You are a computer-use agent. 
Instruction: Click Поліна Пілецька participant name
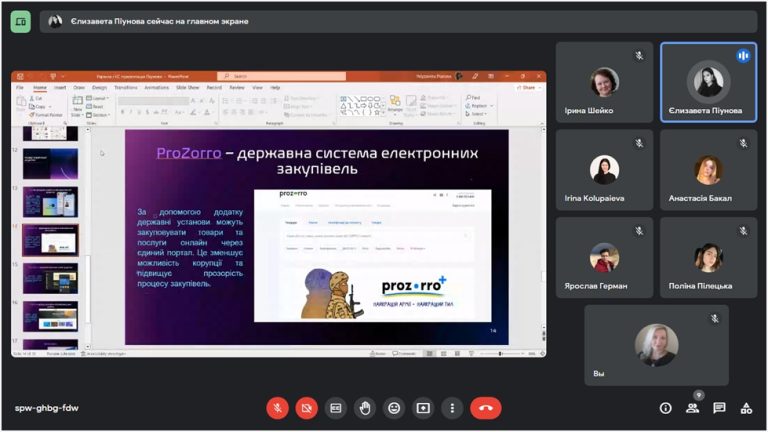click(x=700, y=286)
